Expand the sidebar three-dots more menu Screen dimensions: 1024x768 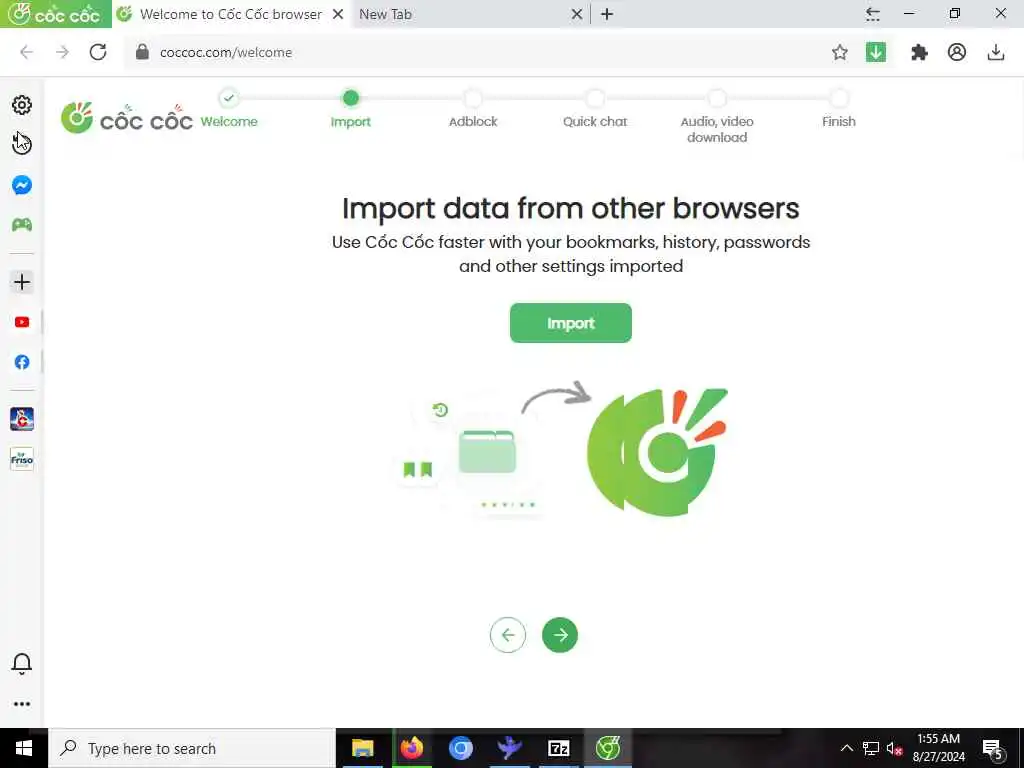[22, 704]
